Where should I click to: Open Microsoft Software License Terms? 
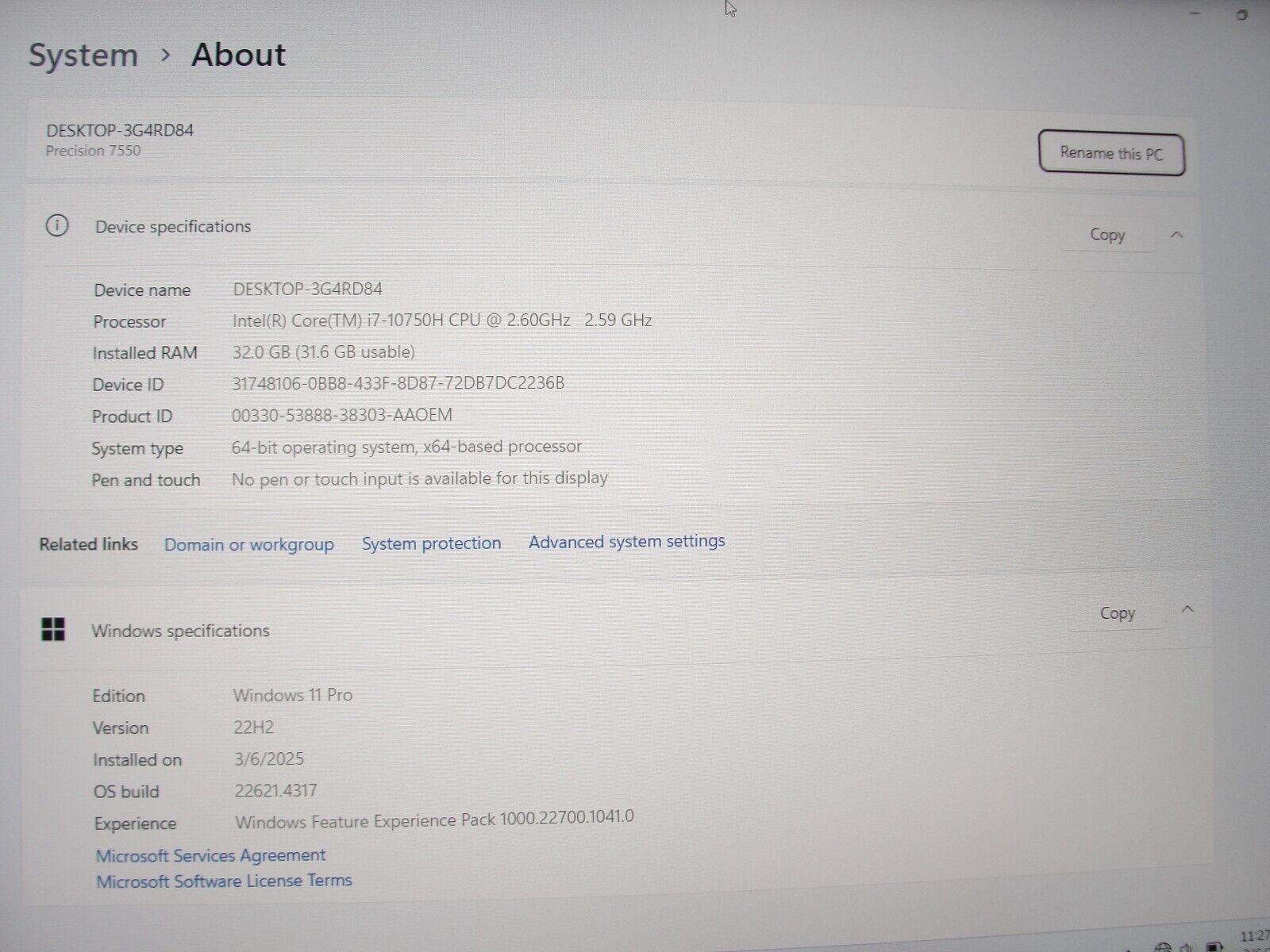click(x=224, y=881)
